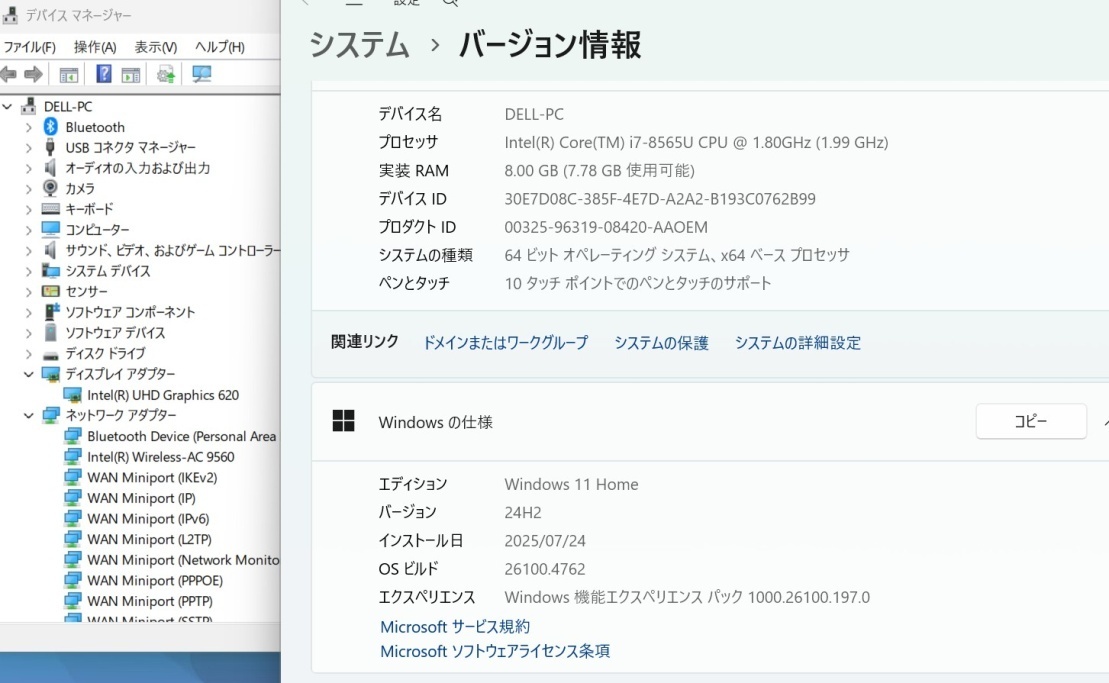The width and height of the screenshot is (1109, 683).
Task: Click the action pane toolbar icon
Action: click(x=131, y=74)
